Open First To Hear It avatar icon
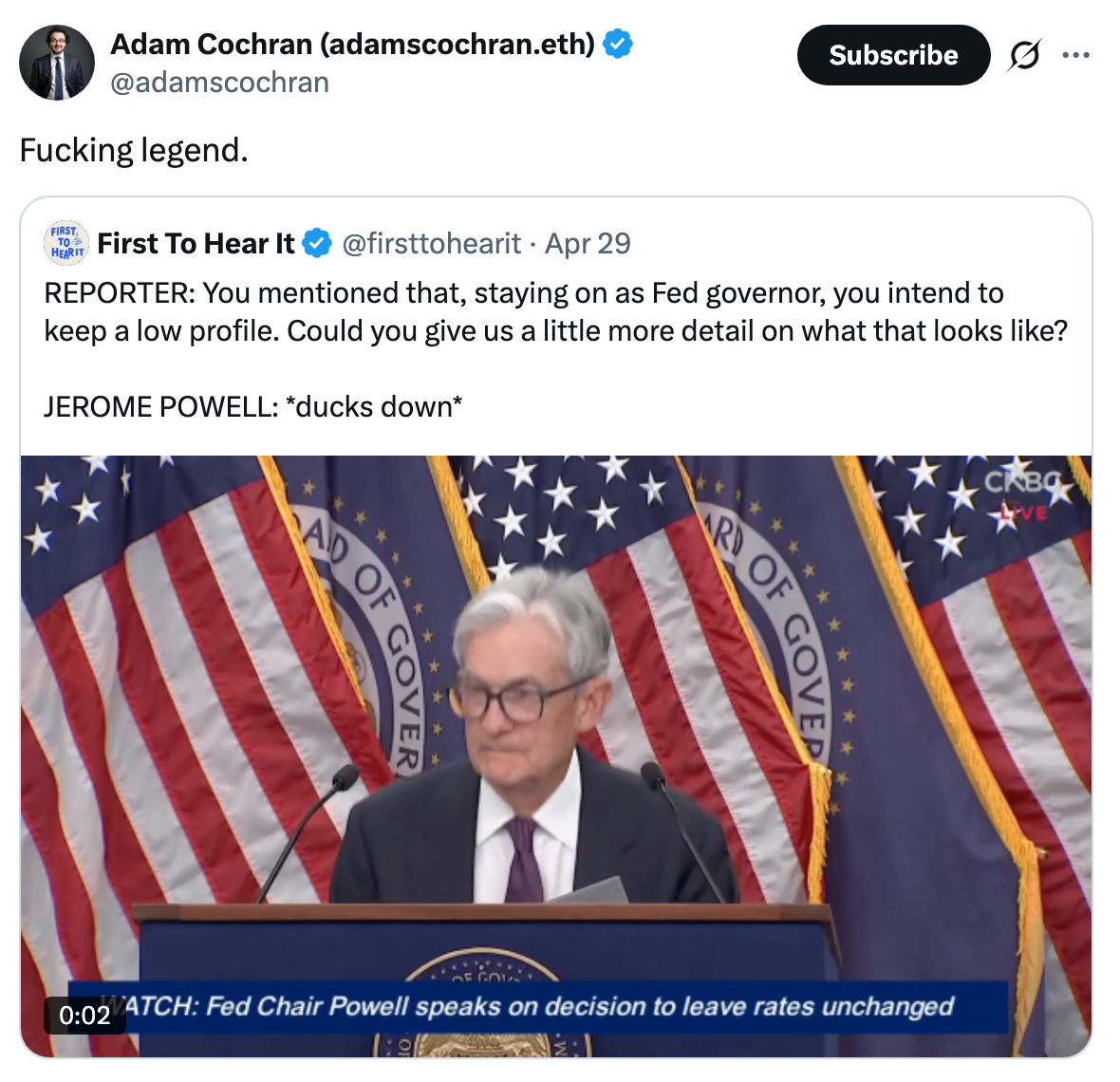Screen dimensions: 1120x1082 (66, 243)
